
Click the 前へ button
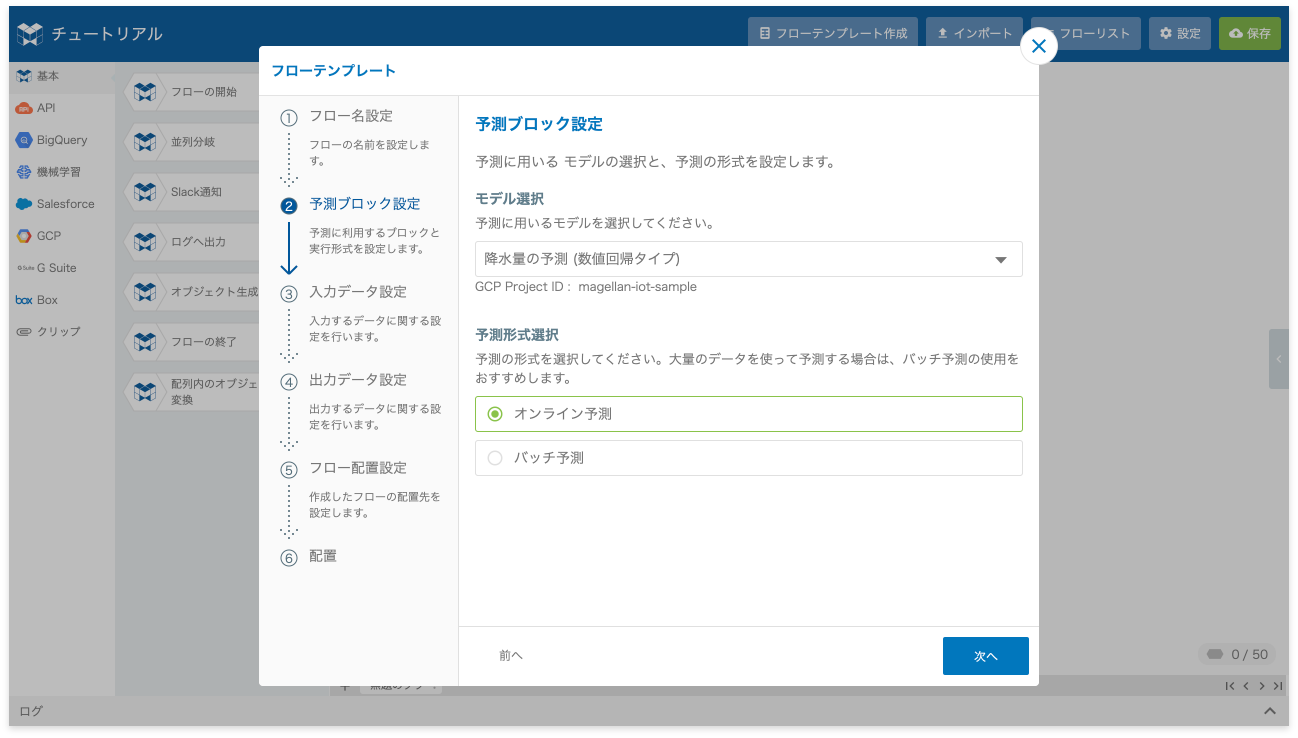click(511, 656)
